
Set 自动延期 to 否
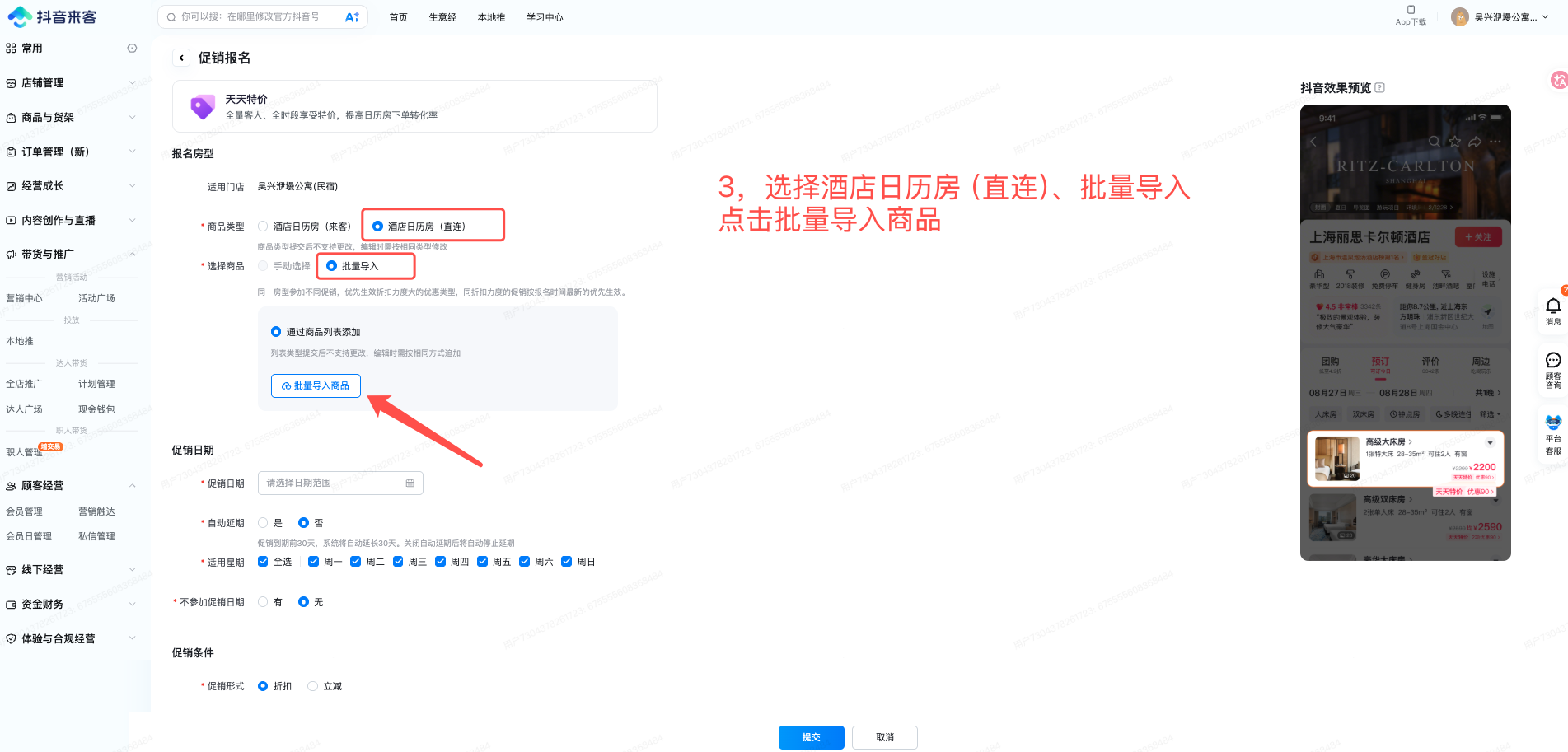[303, 523]
